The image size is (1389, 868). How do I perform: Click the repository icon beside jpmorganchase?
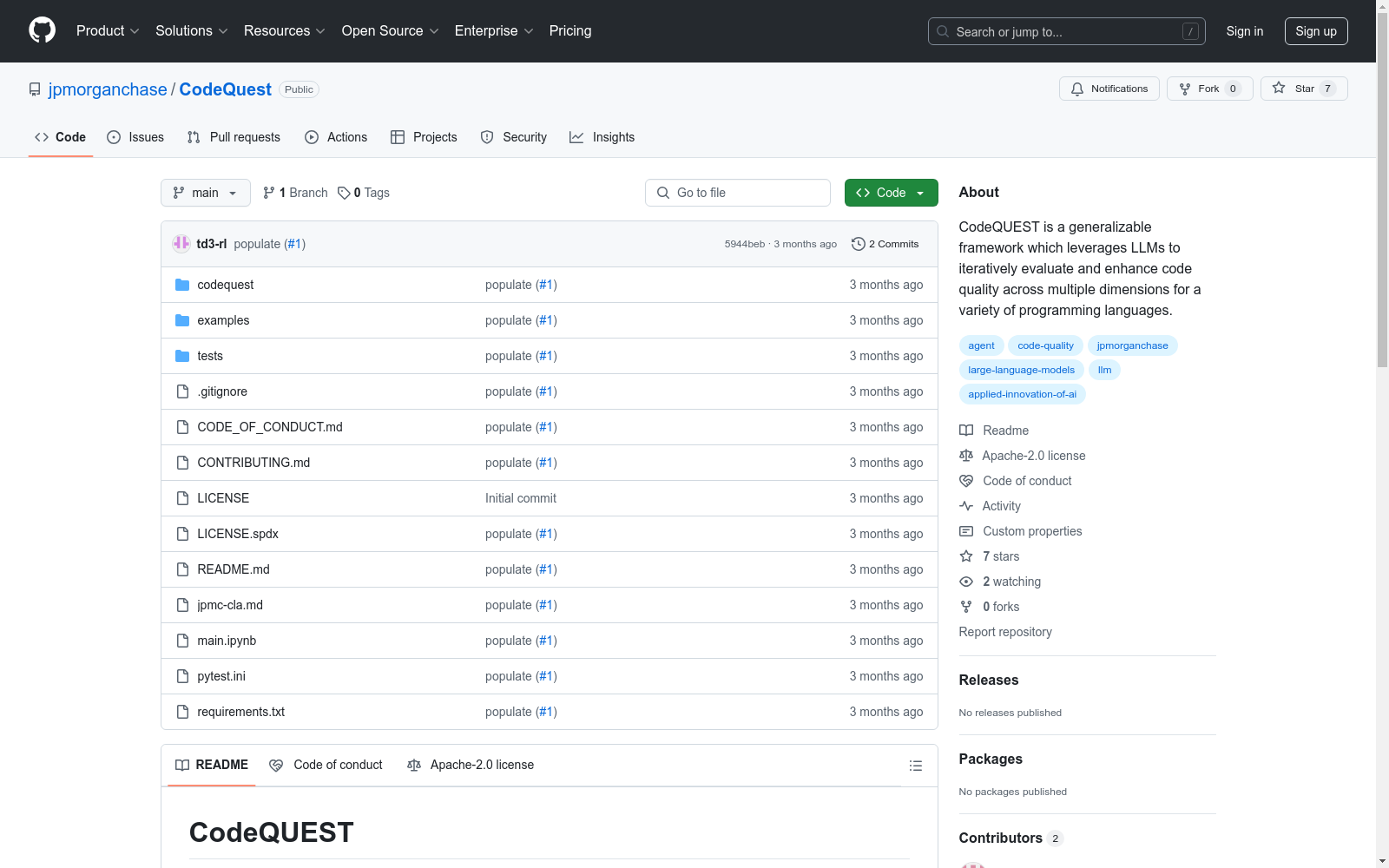35,89
